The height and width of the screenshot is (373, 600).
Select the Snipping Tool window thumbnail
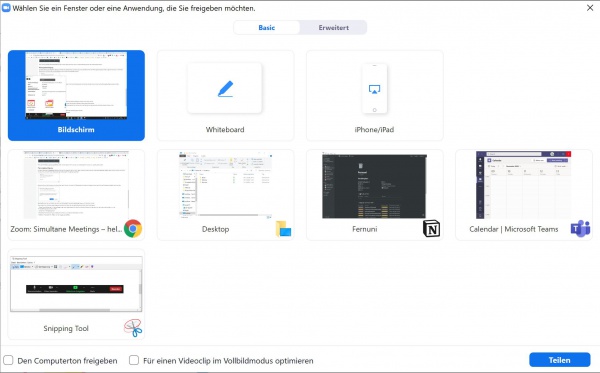point(77,294)
